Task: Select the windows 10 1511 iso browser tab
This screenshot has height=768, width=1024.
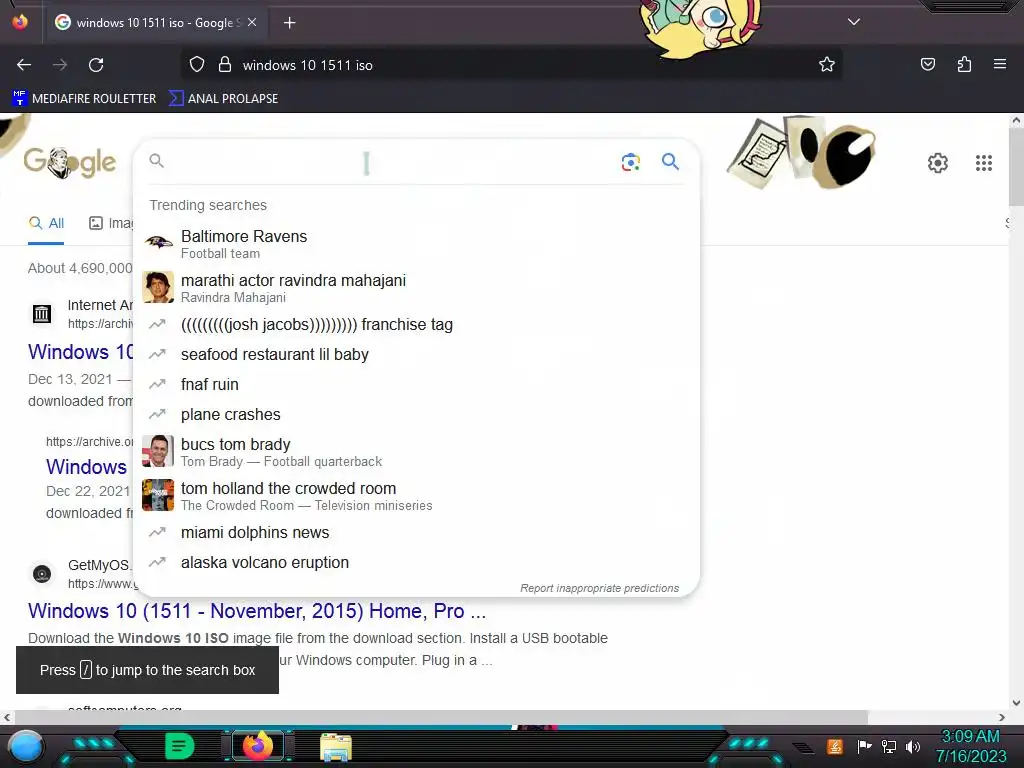Action: (x=155, y=23)
